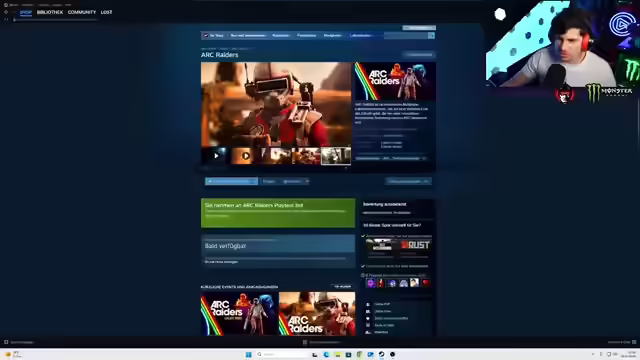Click the store search magnifier icon
The height and width of the screenshot is (360, 640).
pos(431,36)
